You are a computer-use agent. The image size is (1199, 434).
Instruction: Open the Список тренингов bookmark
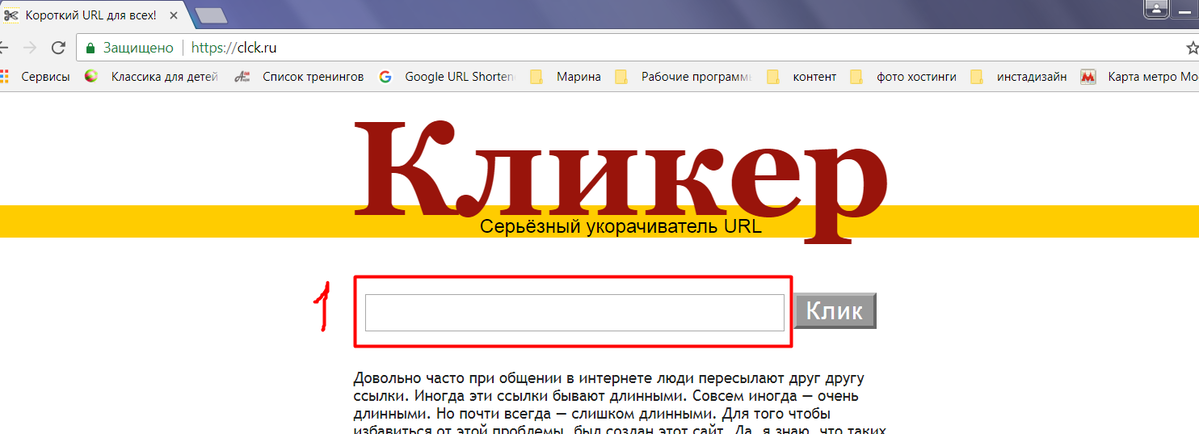point(300,76)
